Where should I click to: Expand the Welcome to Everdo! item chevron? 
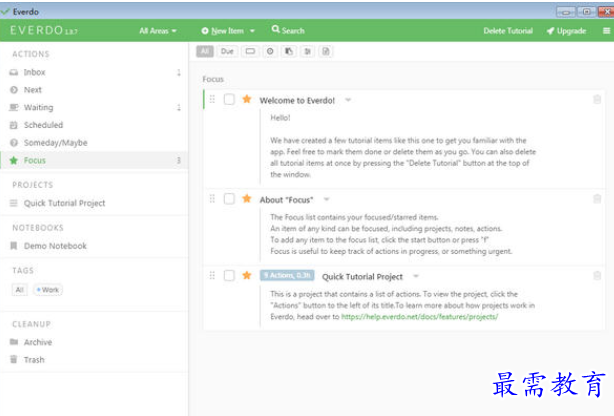pyautogui.click(x=348, y=100)
